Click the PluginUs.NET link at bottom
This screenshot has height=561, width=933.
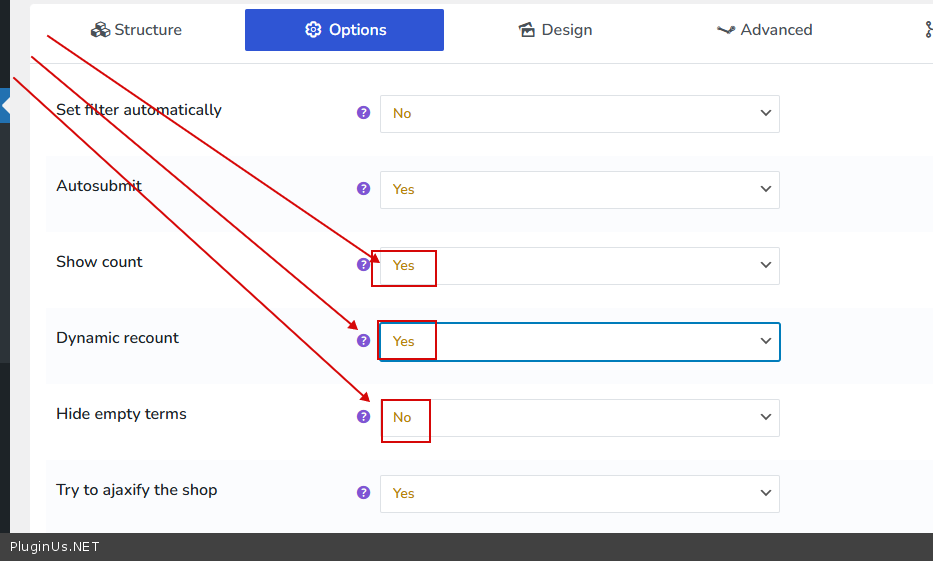(x=55, y=547)
